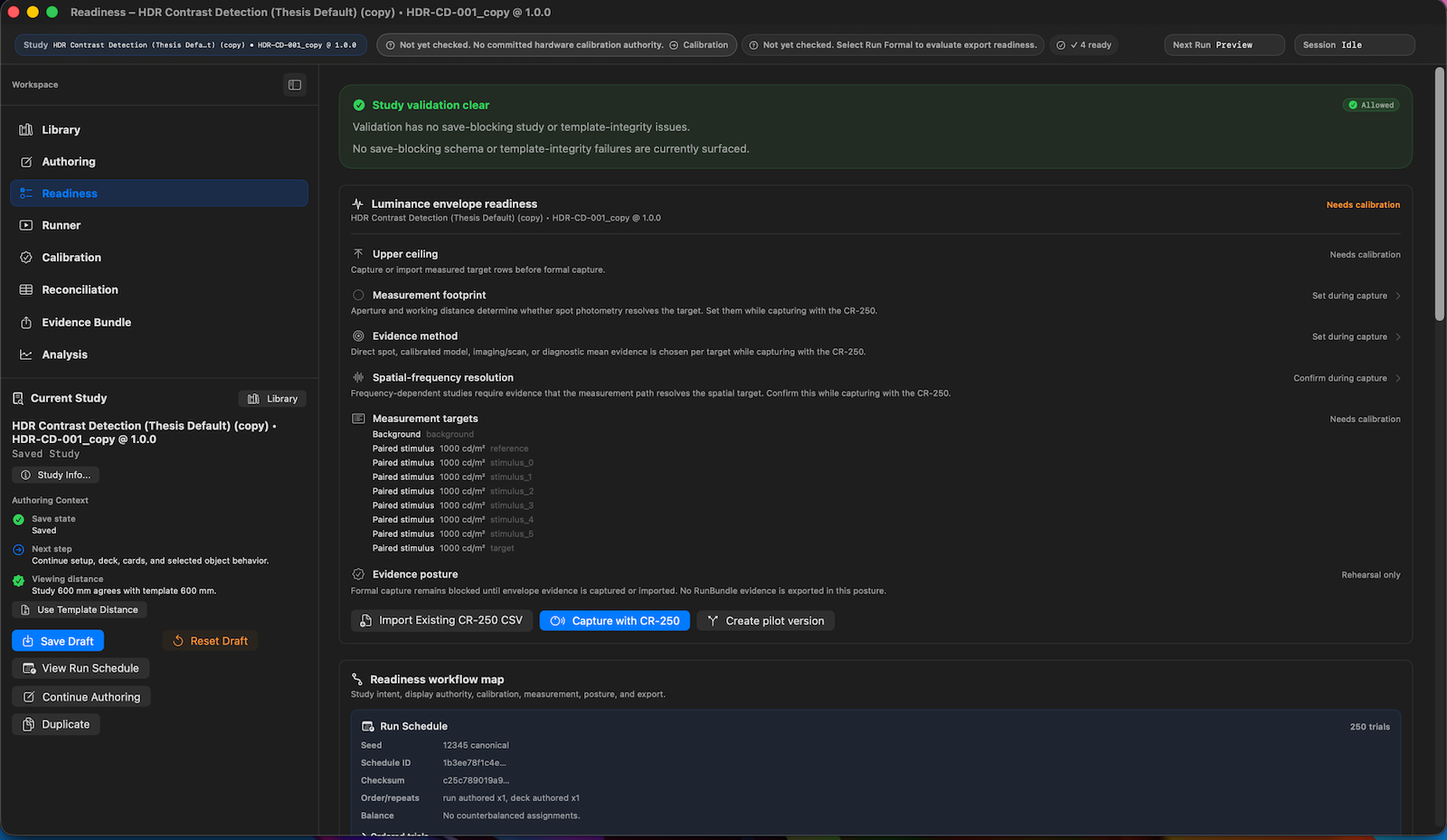This screenshot has height=840, width=1447.
Task: Click the Library books icon in sidebar
Action: 26,130
